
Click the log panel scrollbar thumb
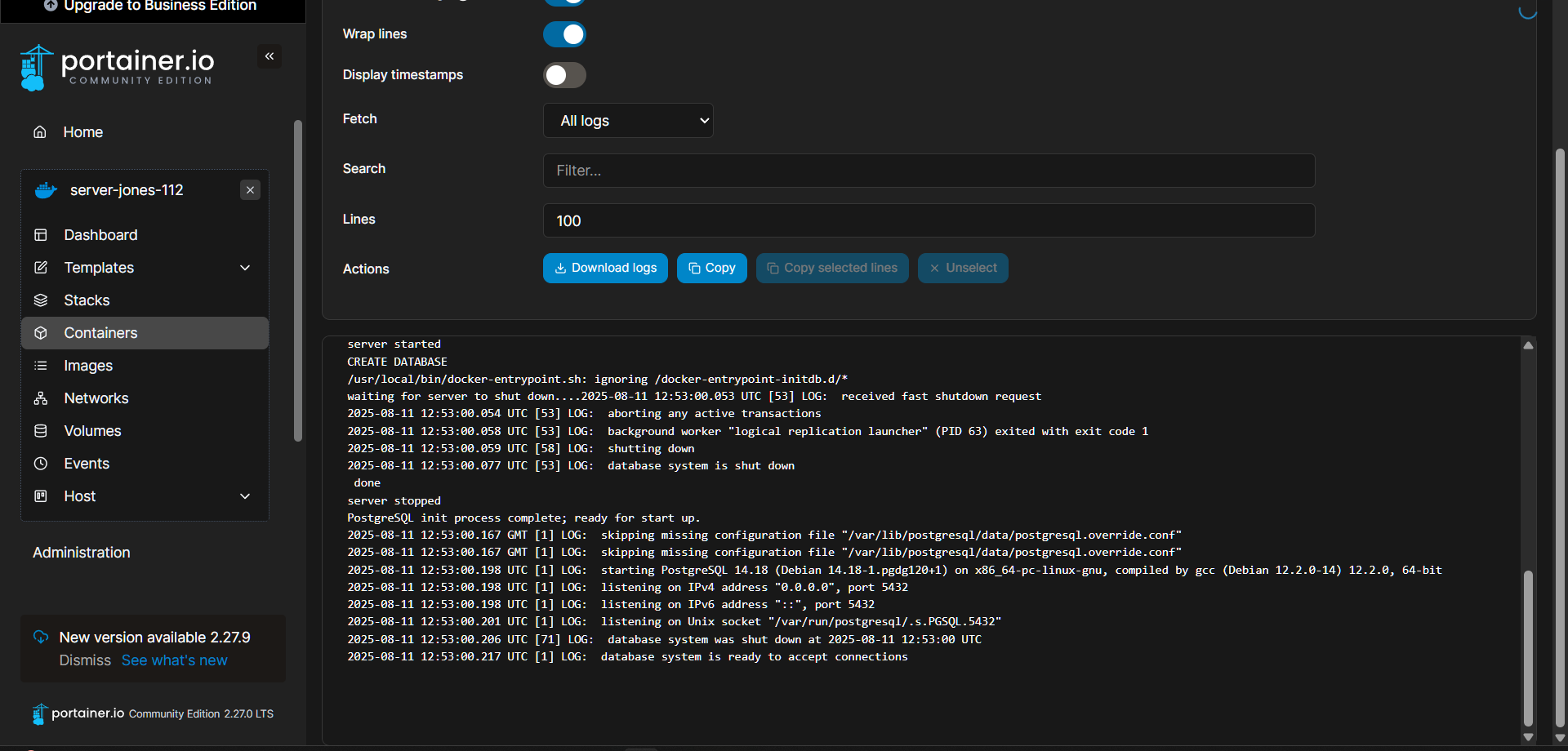(x=1528, y=648)
